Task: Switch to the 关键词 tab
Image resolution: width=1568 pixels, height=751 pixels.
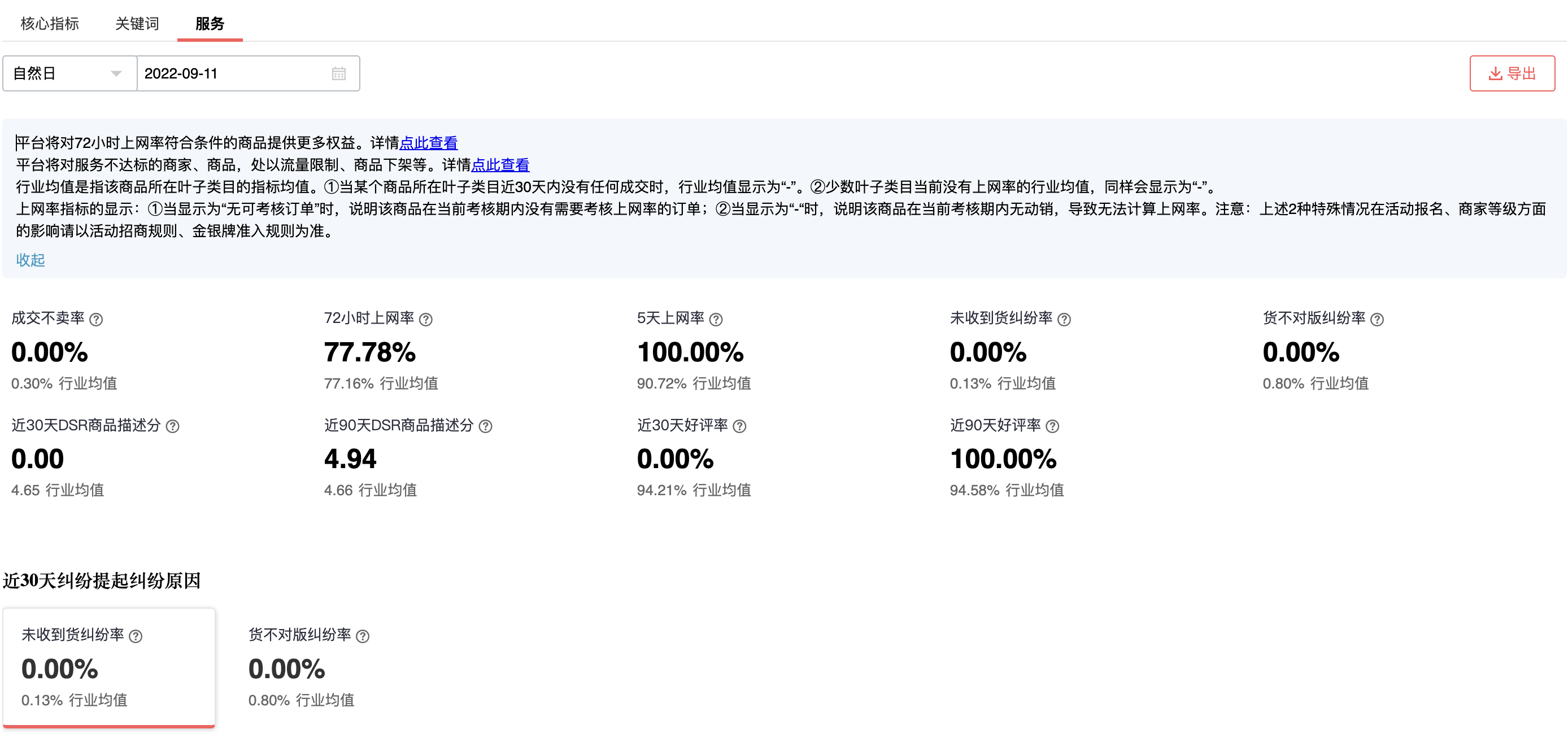Action: (x=136, y=23)
